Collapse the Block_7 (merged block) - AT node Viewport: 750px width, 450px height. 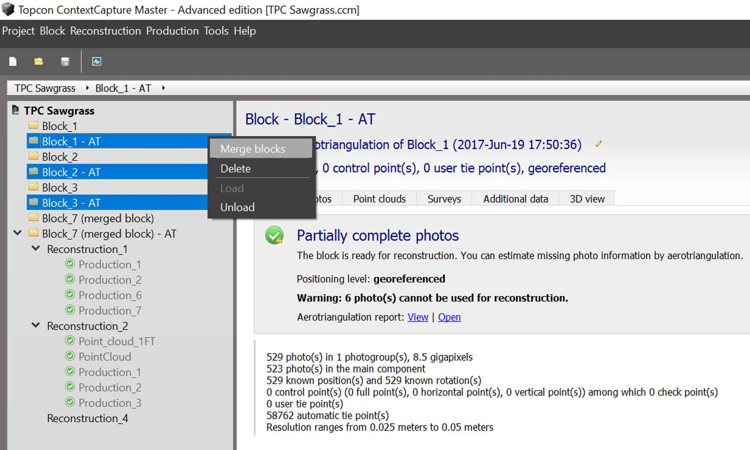click(x=17, y=233)
